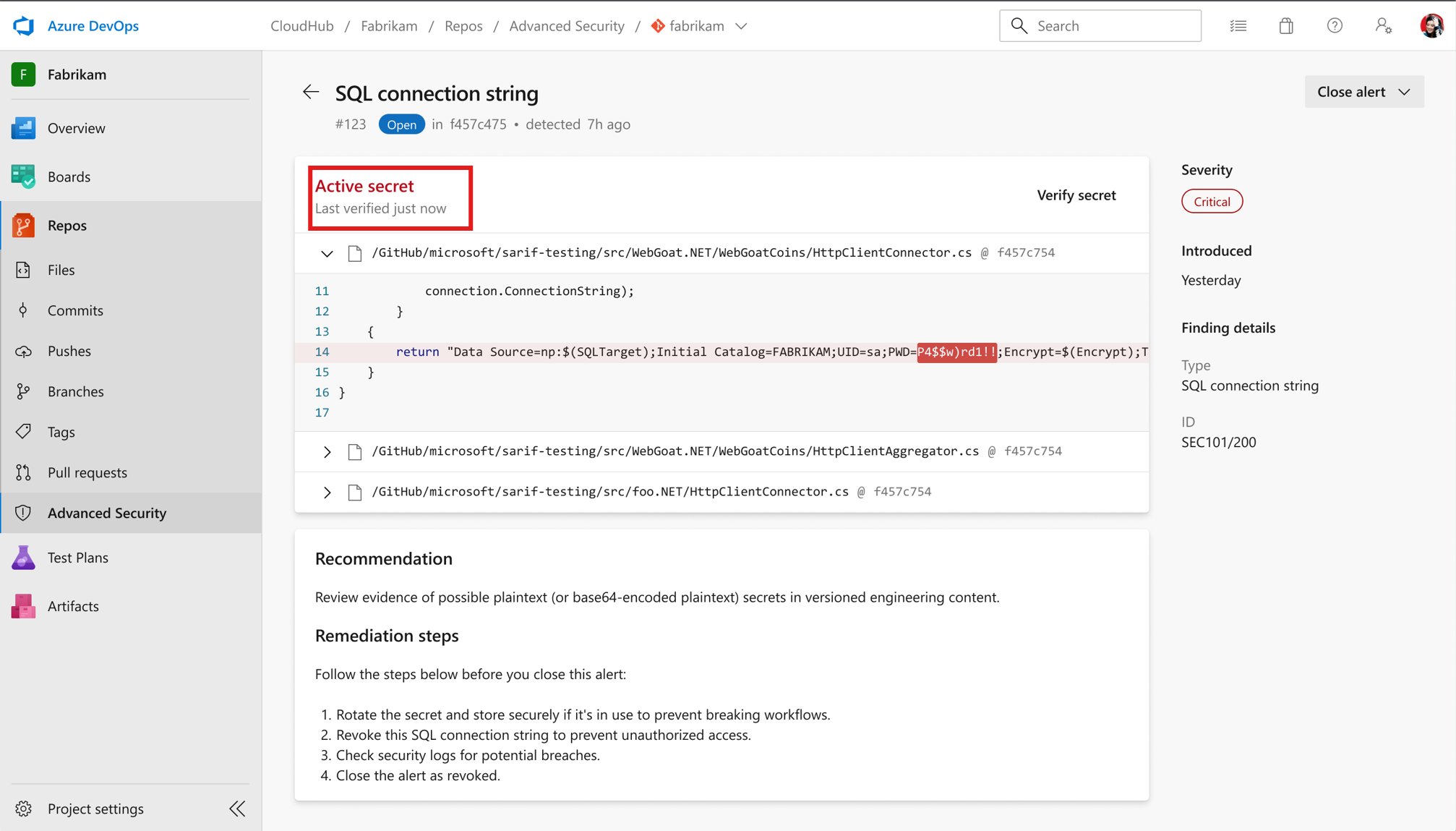Click the foo.NET/HttpClientConnector.cs file path

pos(610,492)
